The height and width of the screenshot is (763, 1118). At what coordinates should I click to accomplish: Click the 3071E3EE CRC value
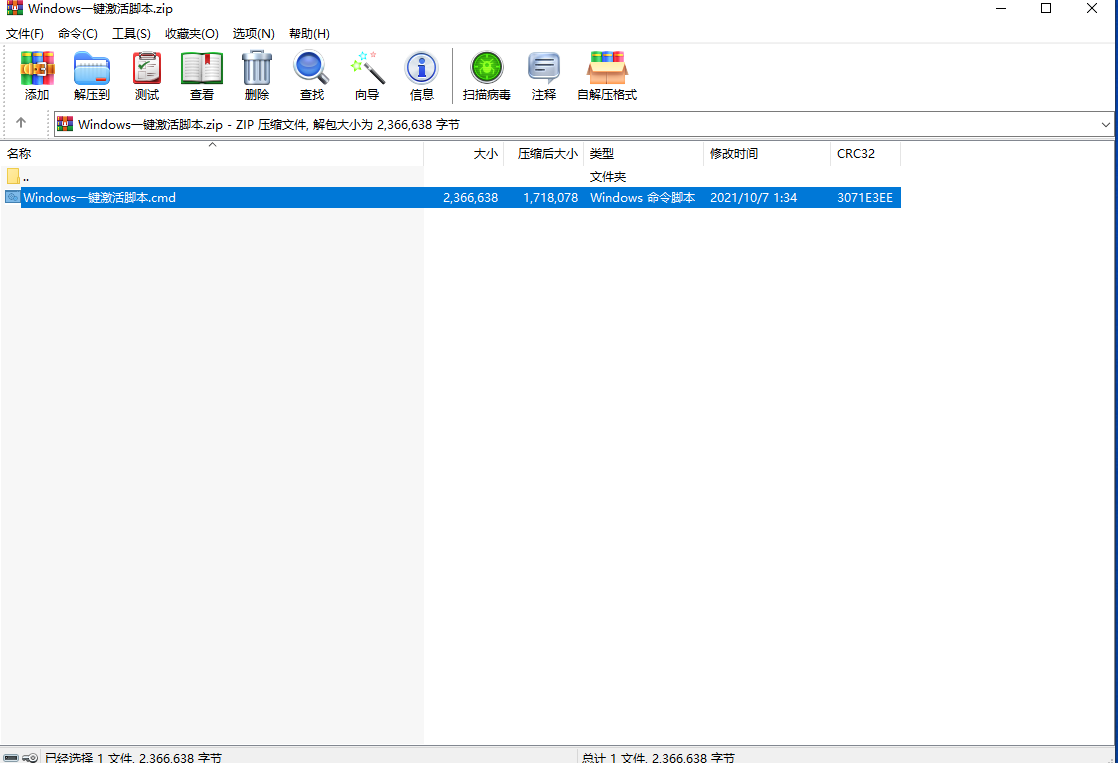[865, 198]
